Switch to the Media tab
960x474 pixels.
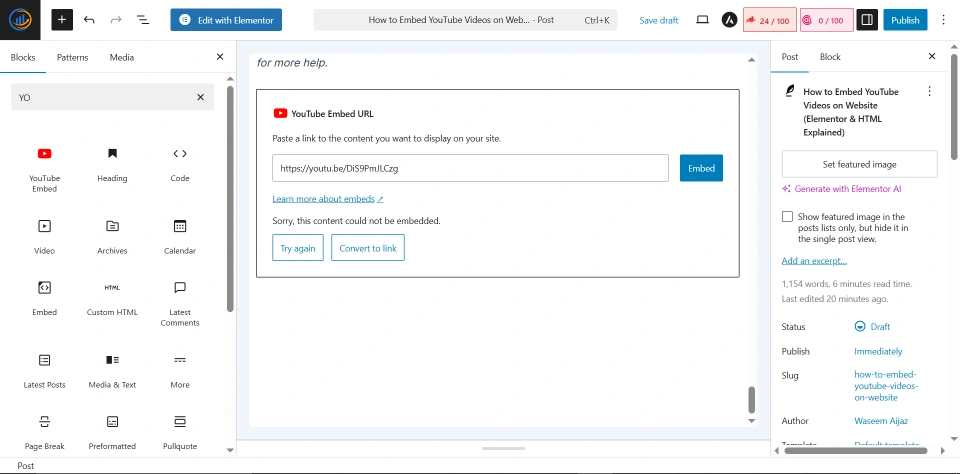tap(122, 57)
